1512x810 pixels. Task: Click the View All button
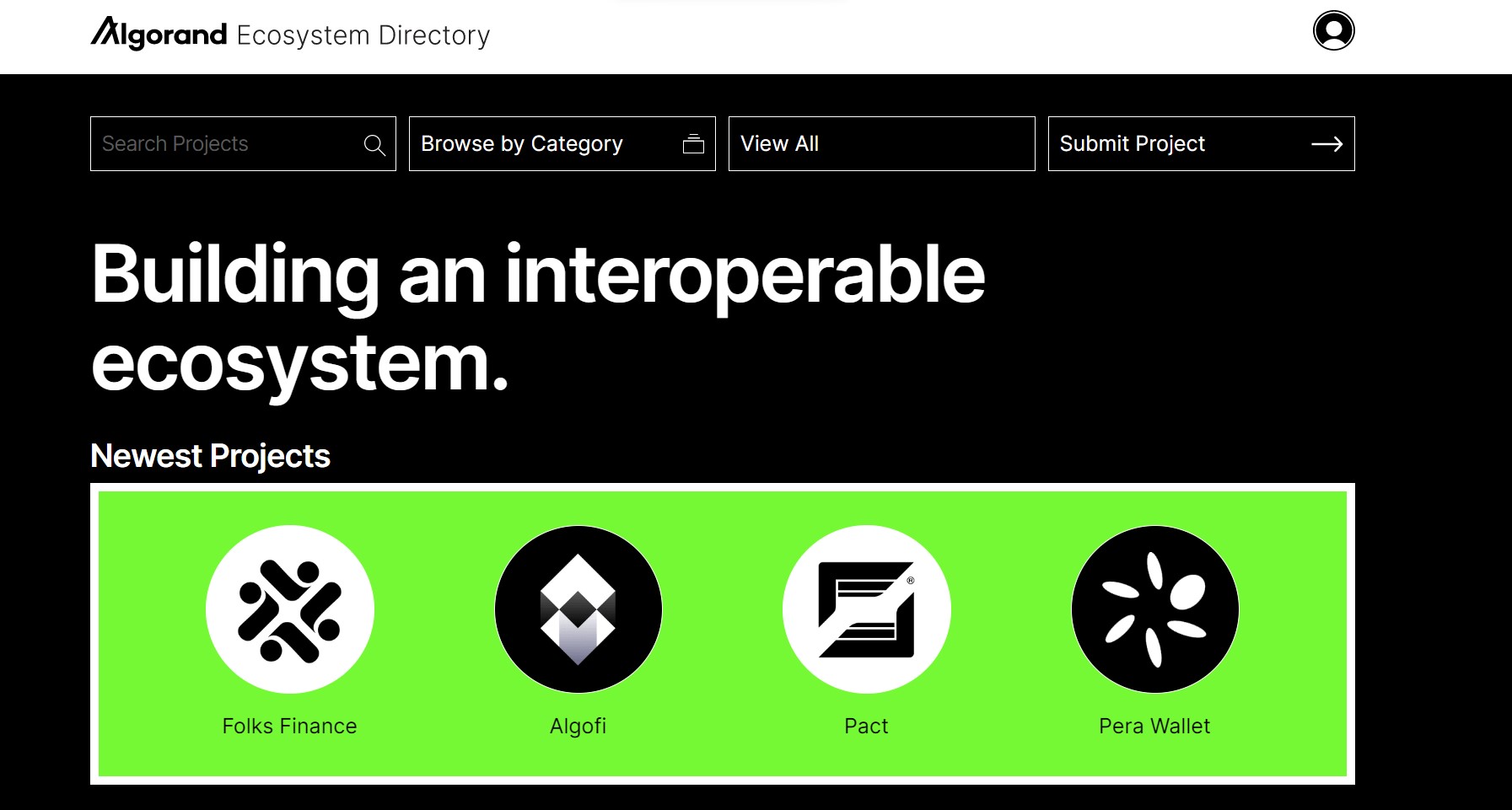(880, 144)
